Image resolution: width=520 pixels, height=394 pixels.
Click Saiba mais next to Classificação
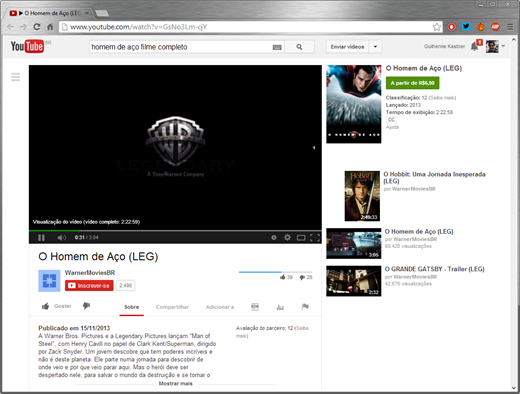[x=442, y=98]
